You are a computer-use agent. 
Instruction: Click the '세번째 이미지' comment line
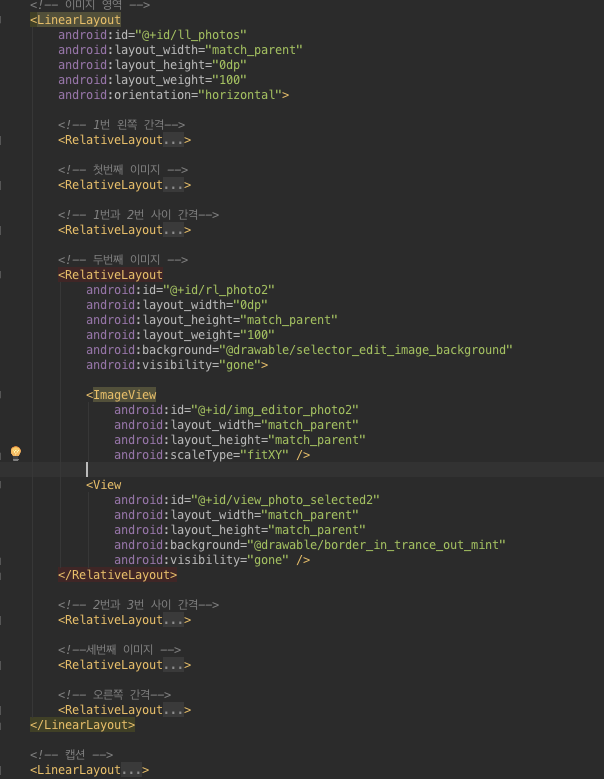click(x=119, y=650)
